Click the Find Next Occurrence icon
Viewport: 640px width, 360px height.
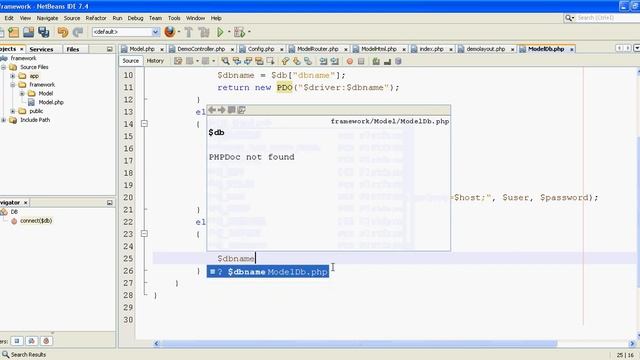coord(248,61)
